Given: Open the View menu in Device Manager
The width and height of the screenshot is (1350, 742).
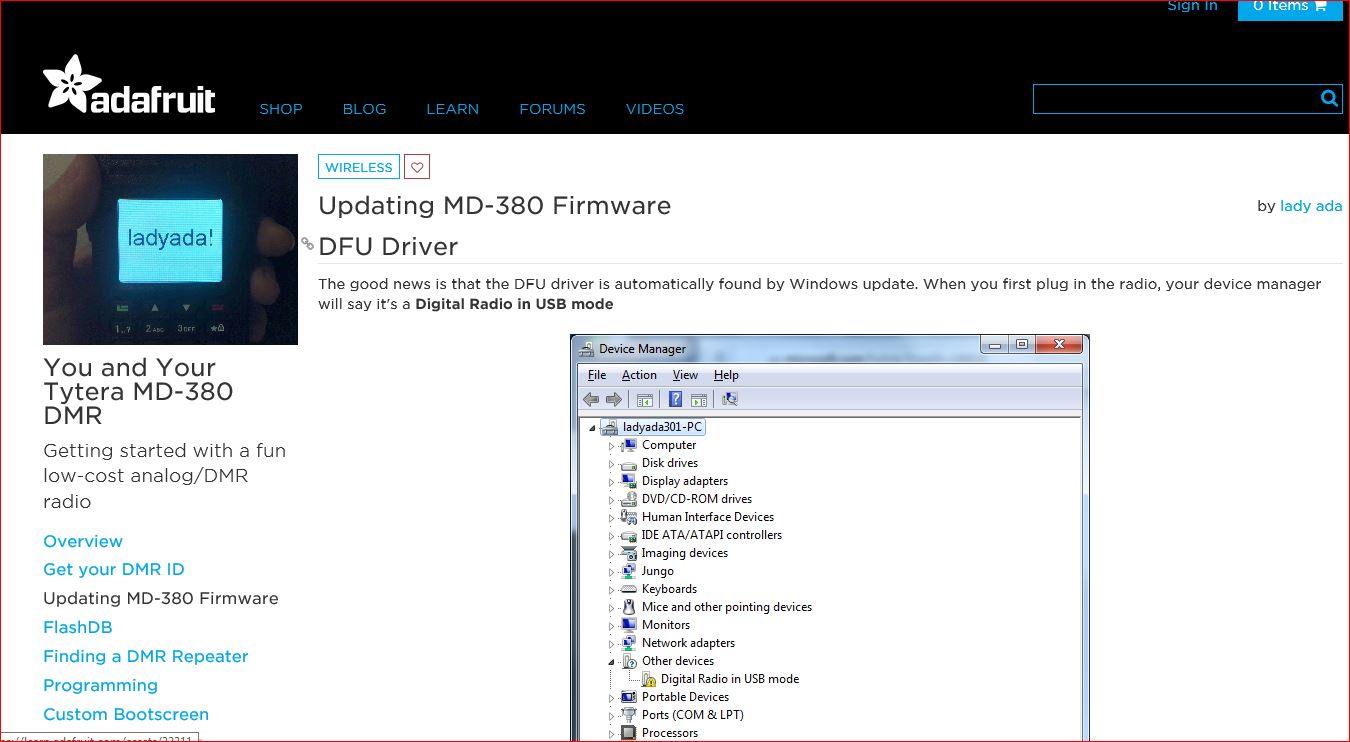Looking at the screenshot, I should pos(685,375).
